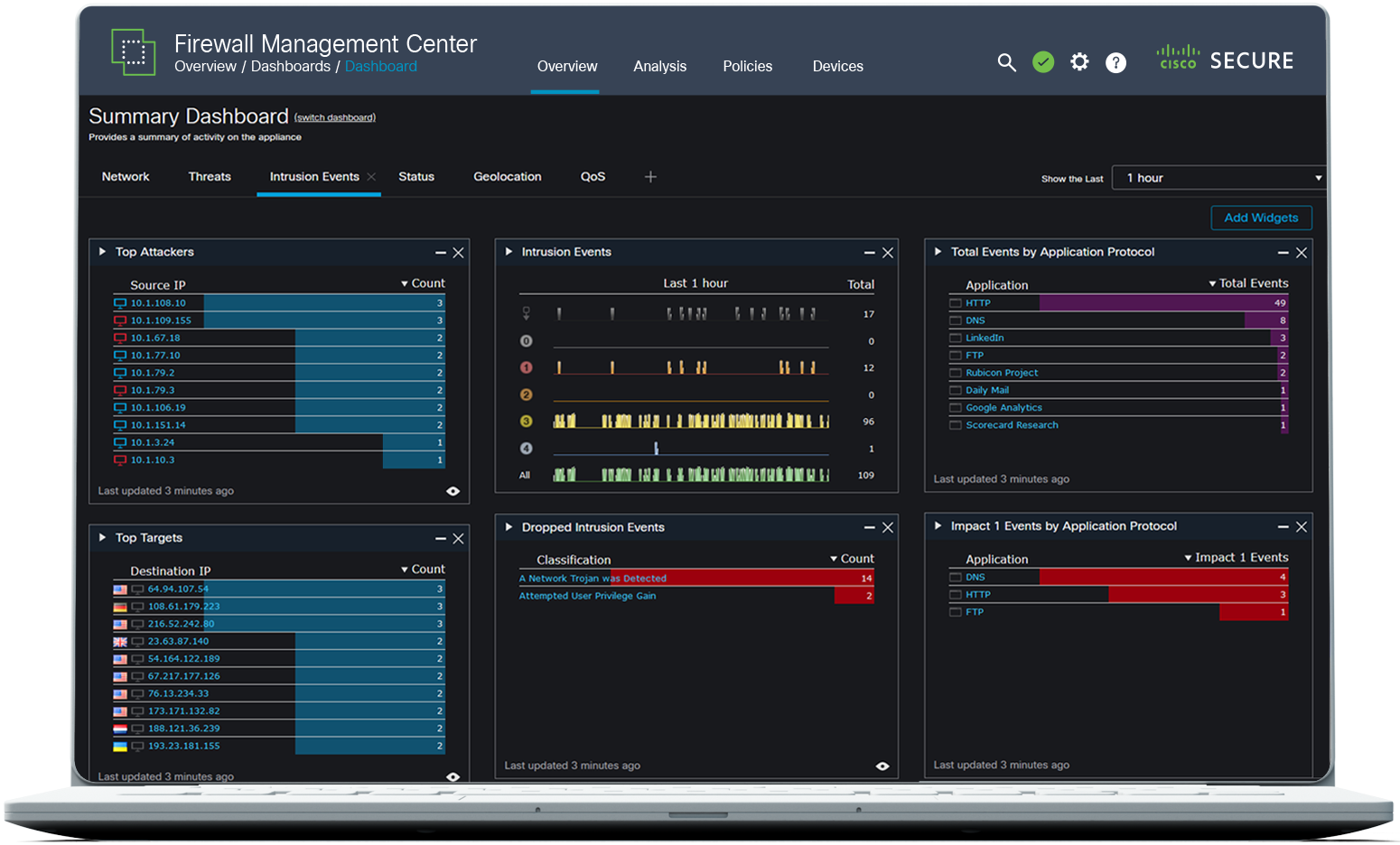Click the green system health status icon

tap(1043, 62)
